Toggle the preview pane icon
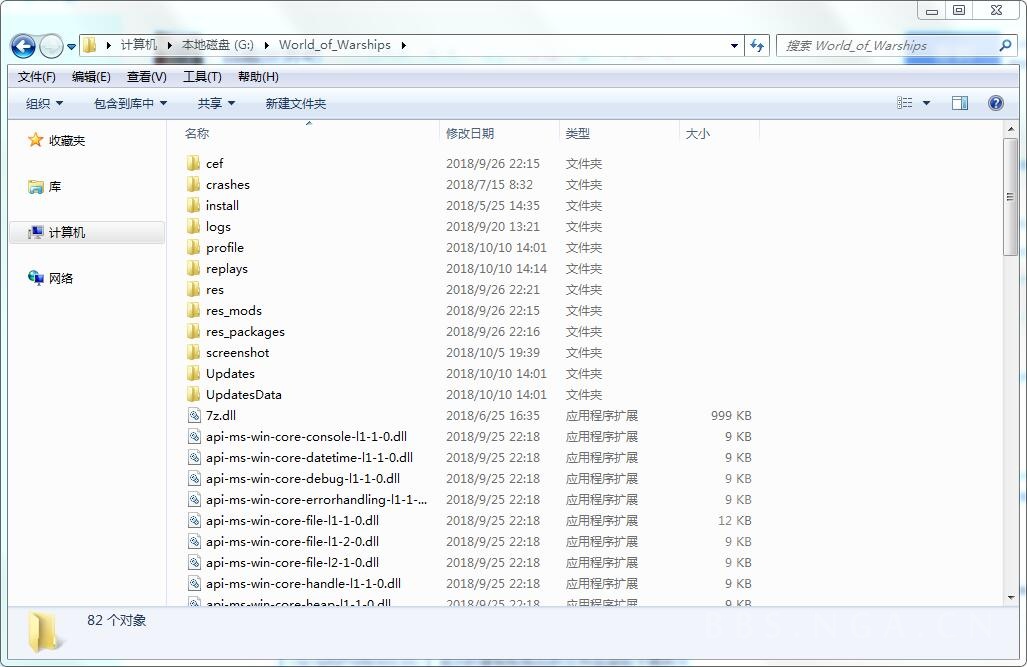The image size is (1027, 667). pyautogui.click(x=960, y=103)
